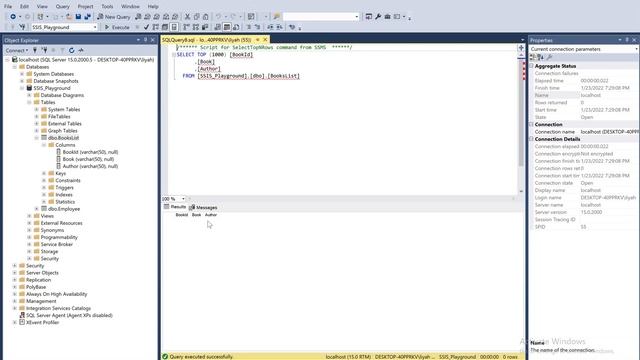Click the Author column header in results
Image resolution: width=640 pixels, height=360 pixels.
(x=211, y=215)
